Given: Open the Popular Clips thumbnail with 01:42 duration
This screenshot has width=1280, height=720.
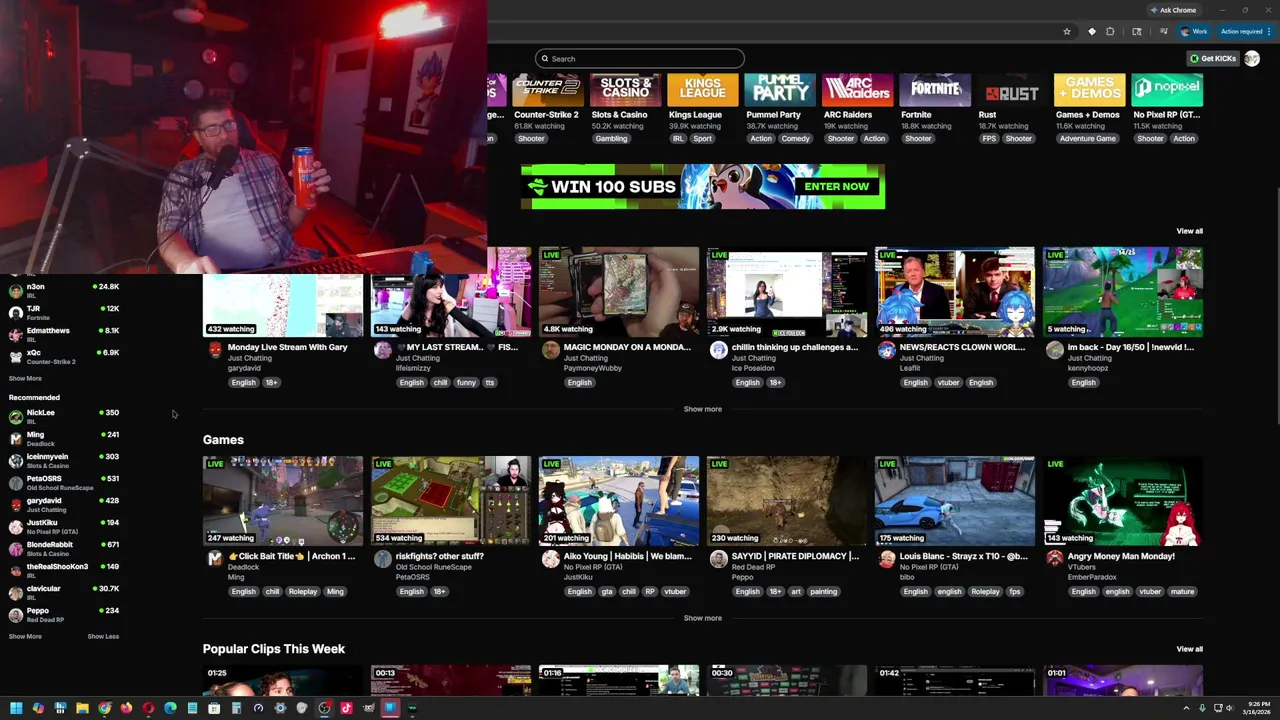Looking at the screenshot, I should [955, 680].
